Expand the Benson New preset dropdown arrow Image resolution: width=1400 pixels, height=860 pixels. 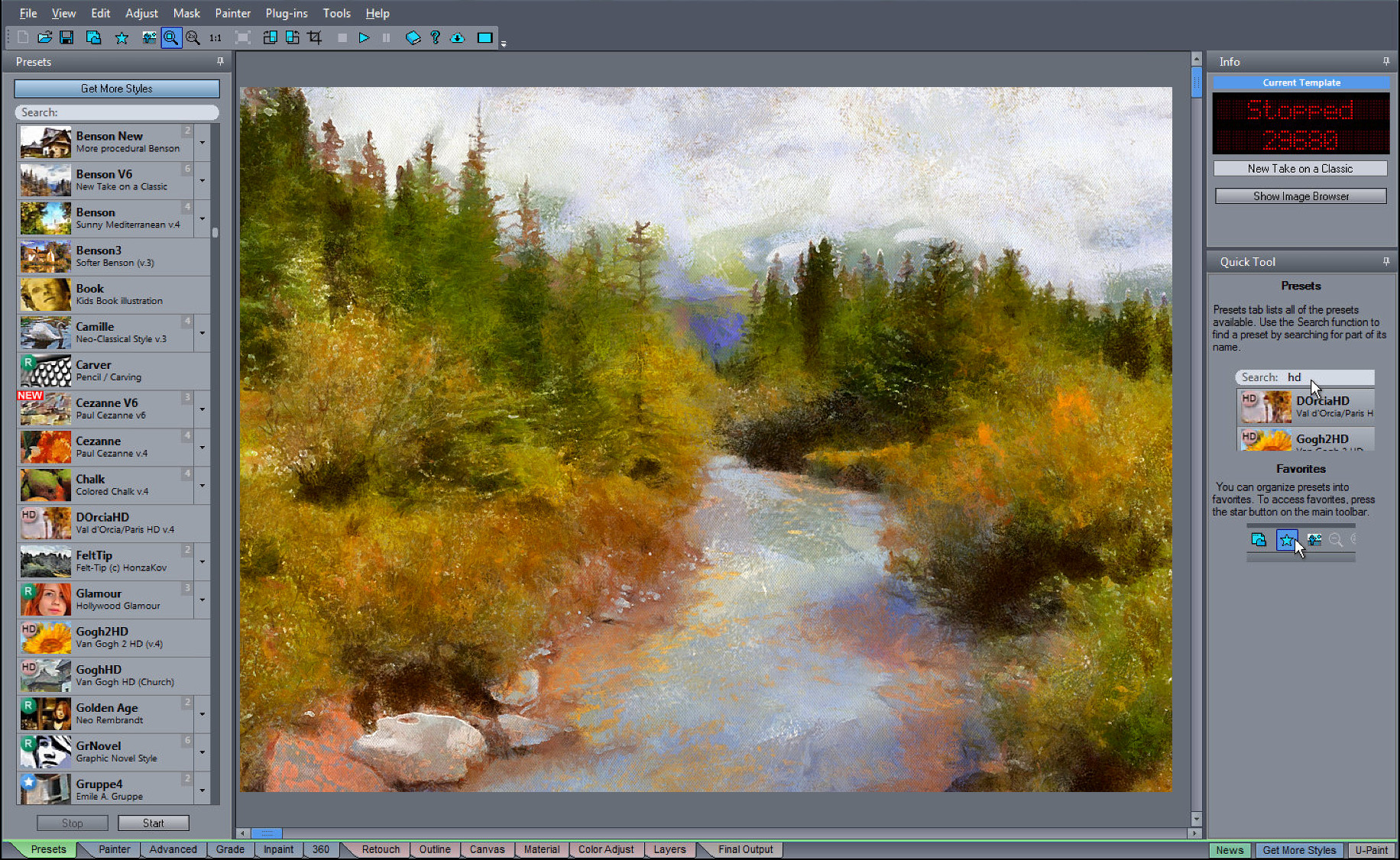pyautogui.click(x=202, y=142)
